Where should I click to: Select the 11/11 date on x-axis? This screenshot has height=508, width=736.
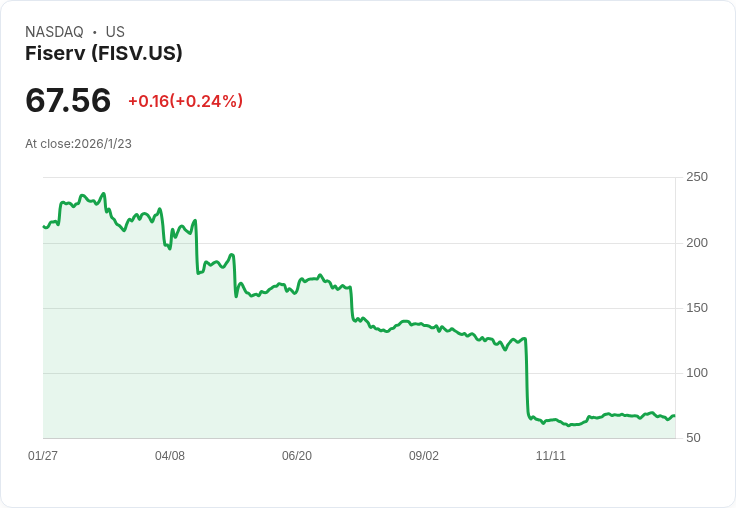pyautogui.click(x=551, y=456)
